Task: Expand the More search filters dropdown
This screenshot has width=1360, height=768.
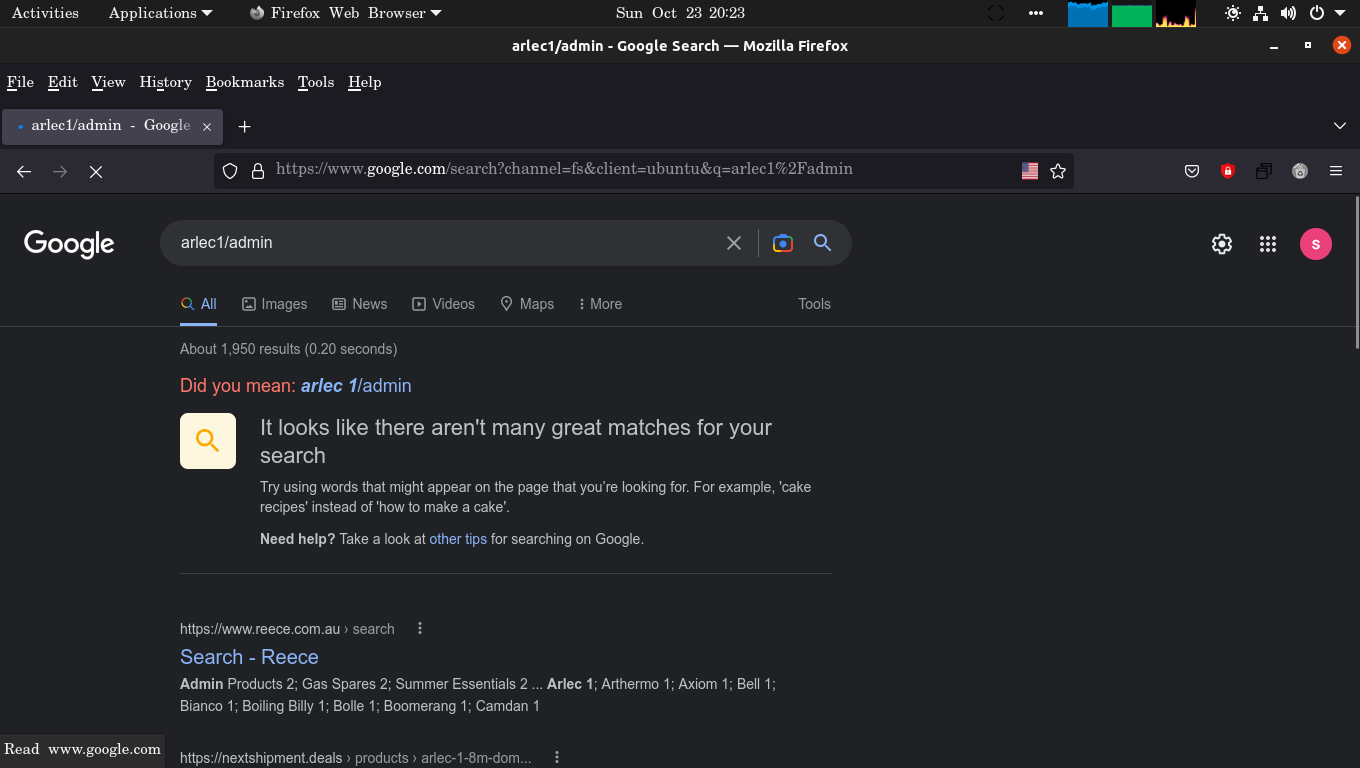Action: 600,304
